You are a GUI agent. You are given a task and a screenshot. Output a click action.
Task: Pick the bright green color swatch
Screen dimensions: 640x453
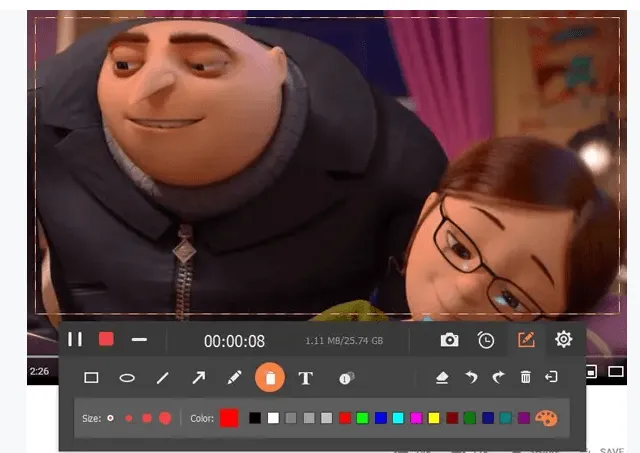click(362, 418)
